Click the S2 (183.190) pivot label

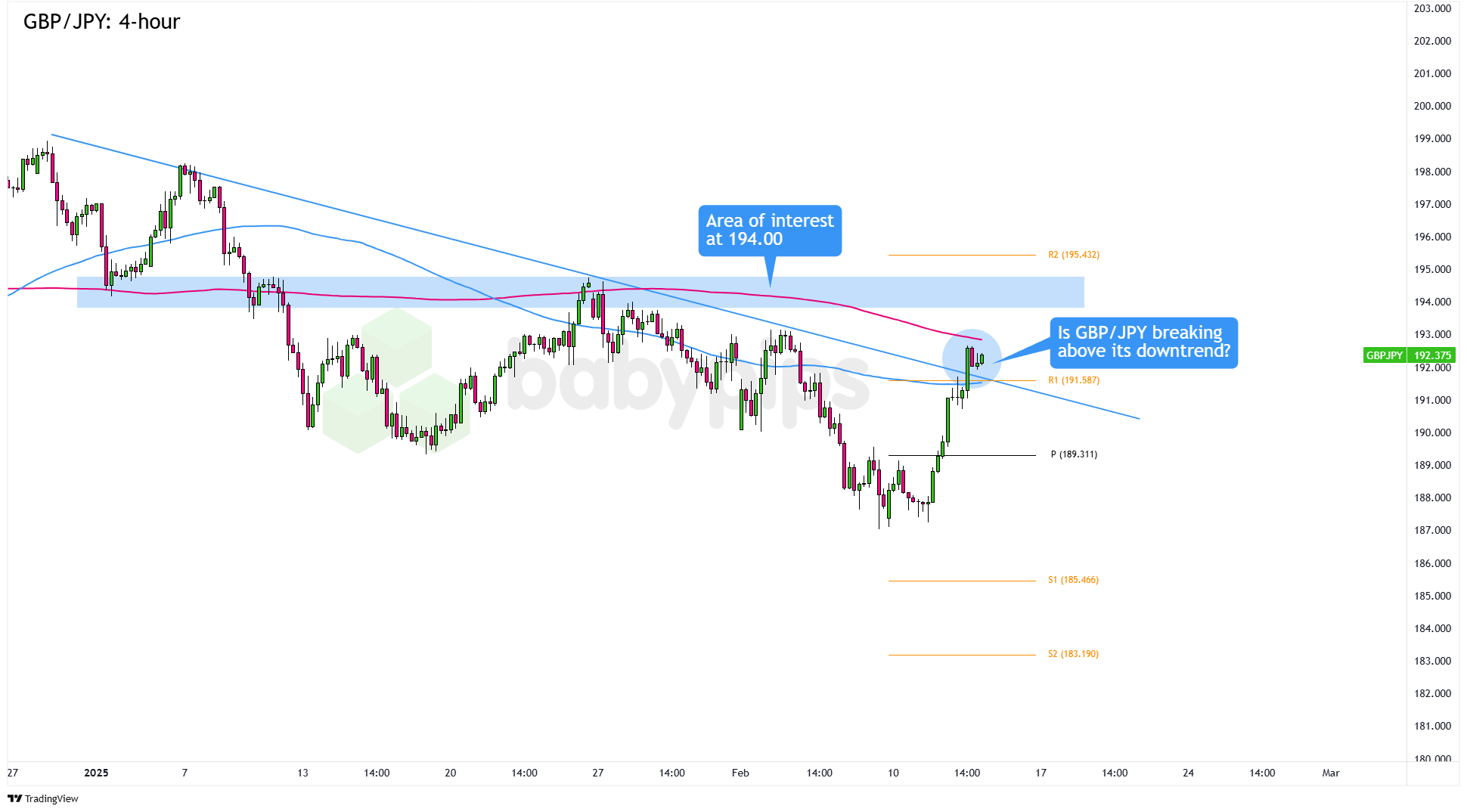coord(1073,654)
